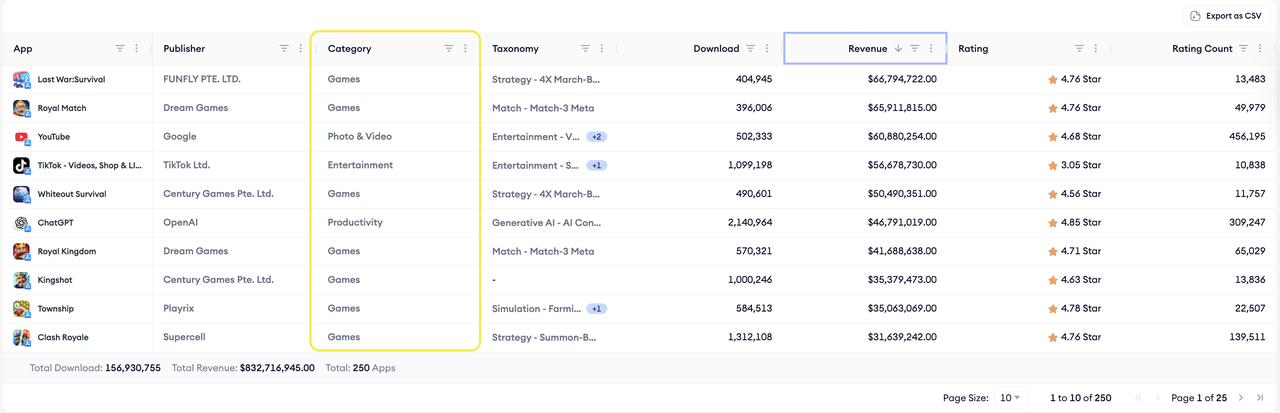The width and height of the screenshot is (1280, 413).
Task: Sort by the Download column header
Action: coord(715,48)
